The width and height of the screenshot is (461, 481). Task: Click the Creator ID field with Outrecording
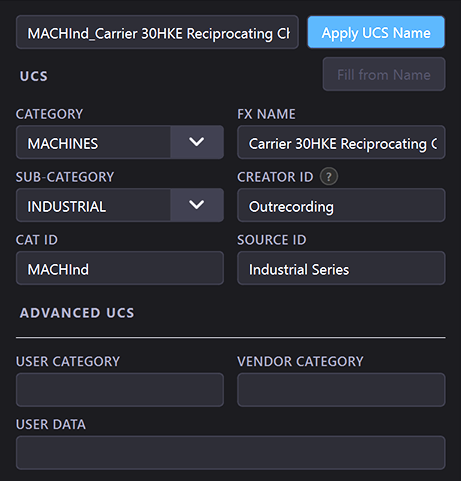(x=341, y=205)
